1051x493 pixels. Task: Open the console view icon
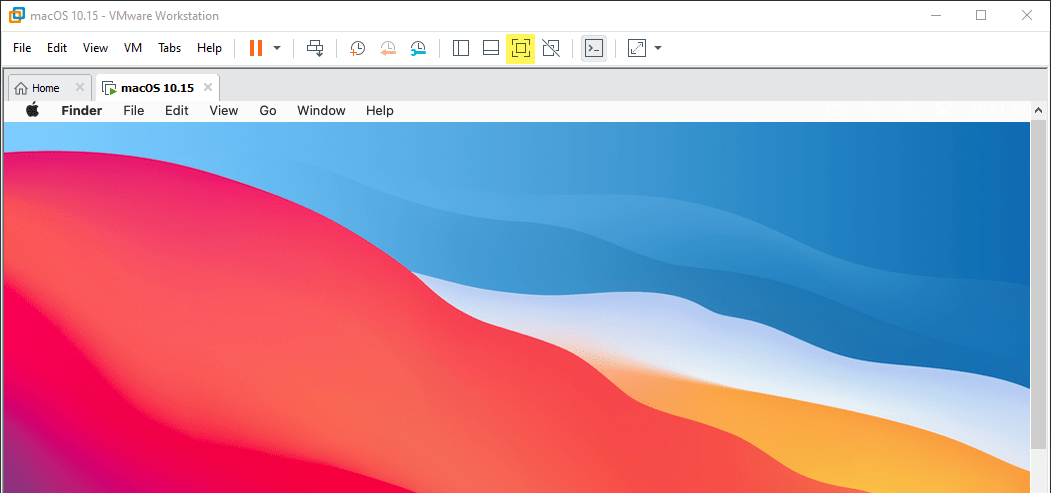(594, 48)
